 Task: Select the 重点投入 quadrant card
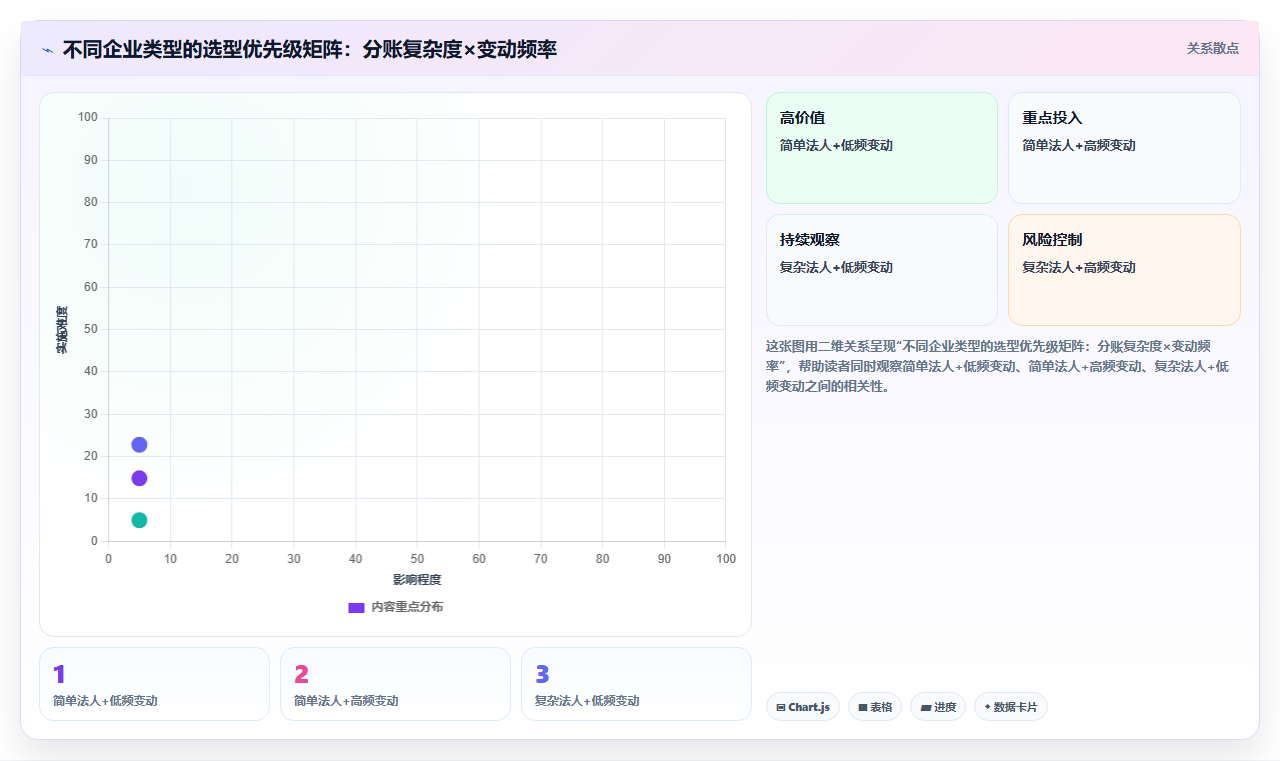pos(1124,148)
